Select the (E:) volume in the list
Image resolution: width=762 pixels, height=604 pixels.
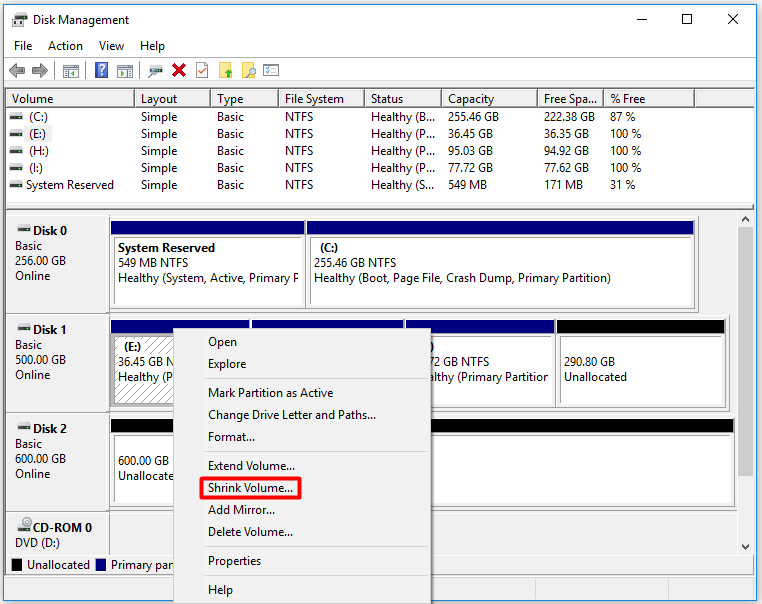(37, 134)
